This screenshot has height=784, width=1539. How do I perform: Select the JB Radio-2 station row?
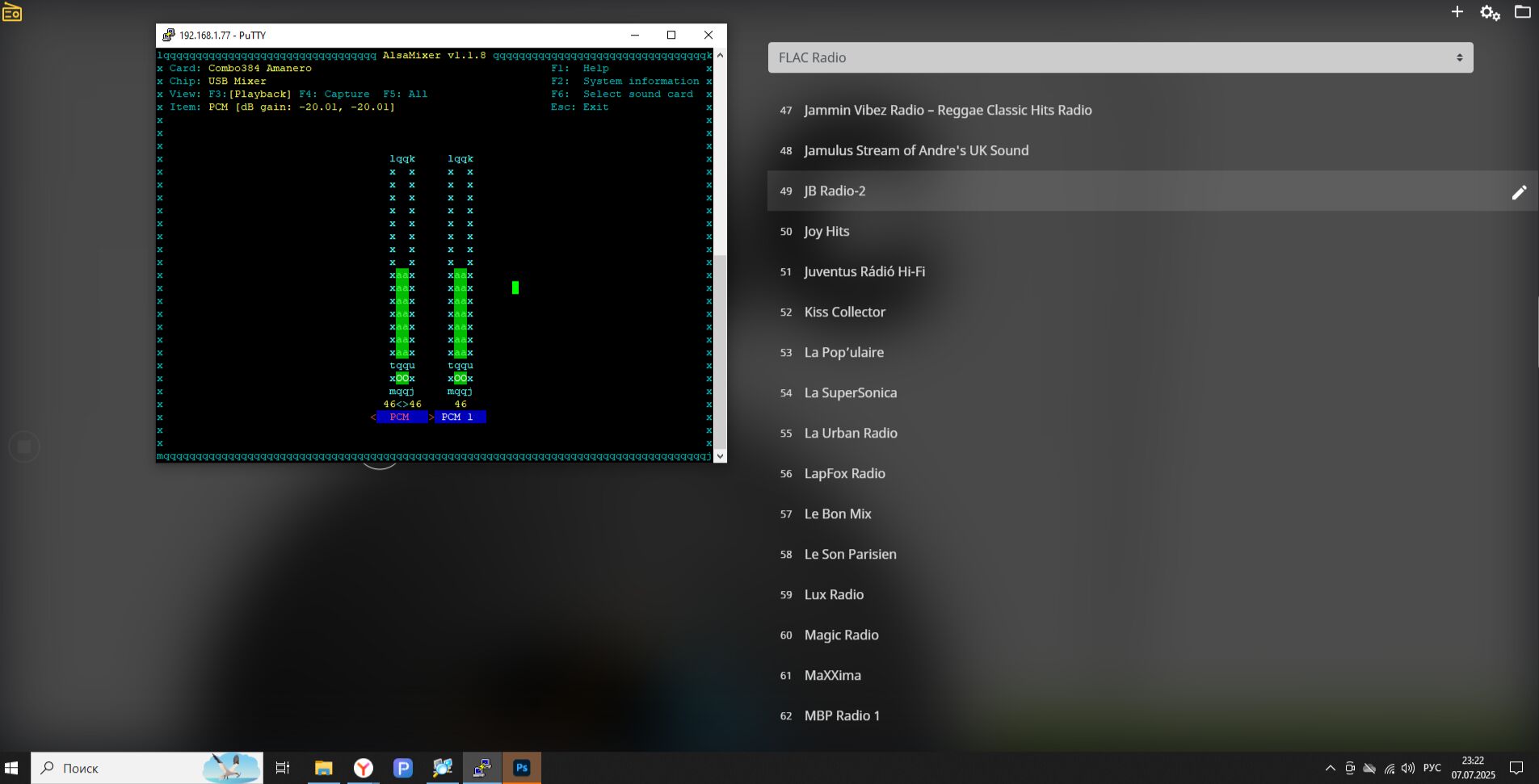click(1152, 191)
